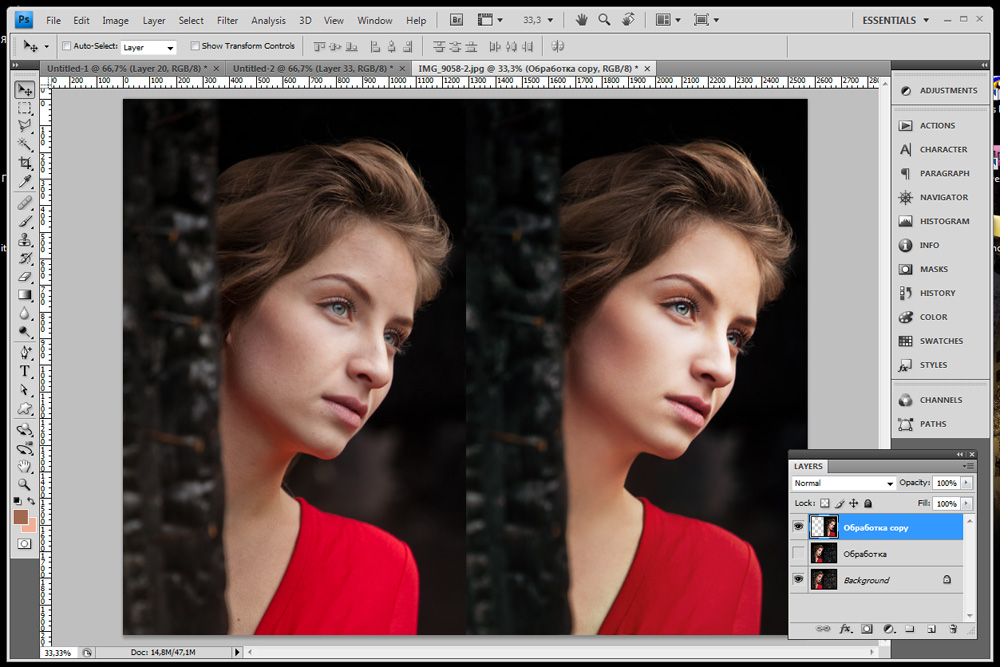This screenshot has height=667, width=1000.
Task: Click the foreground color swatch
Action: [x=21, y=516]
